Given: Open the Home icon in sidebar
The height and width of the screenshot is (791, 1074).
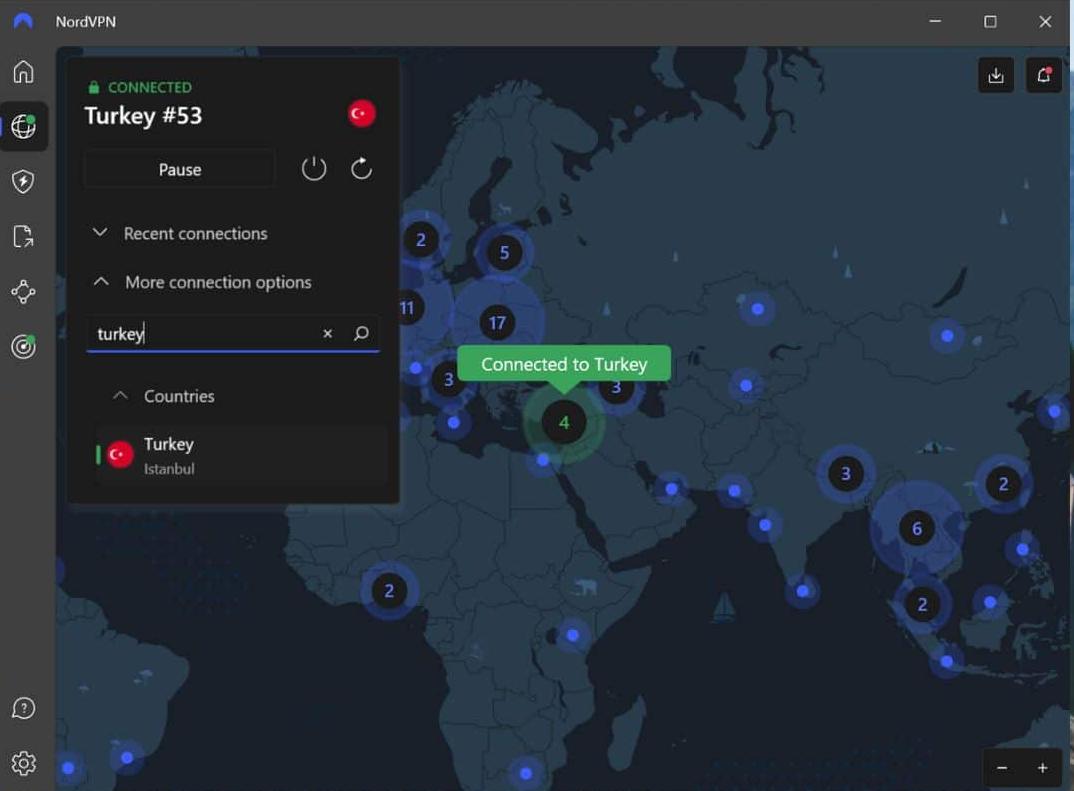Looking at the screenshot, I should pos(23,72).
